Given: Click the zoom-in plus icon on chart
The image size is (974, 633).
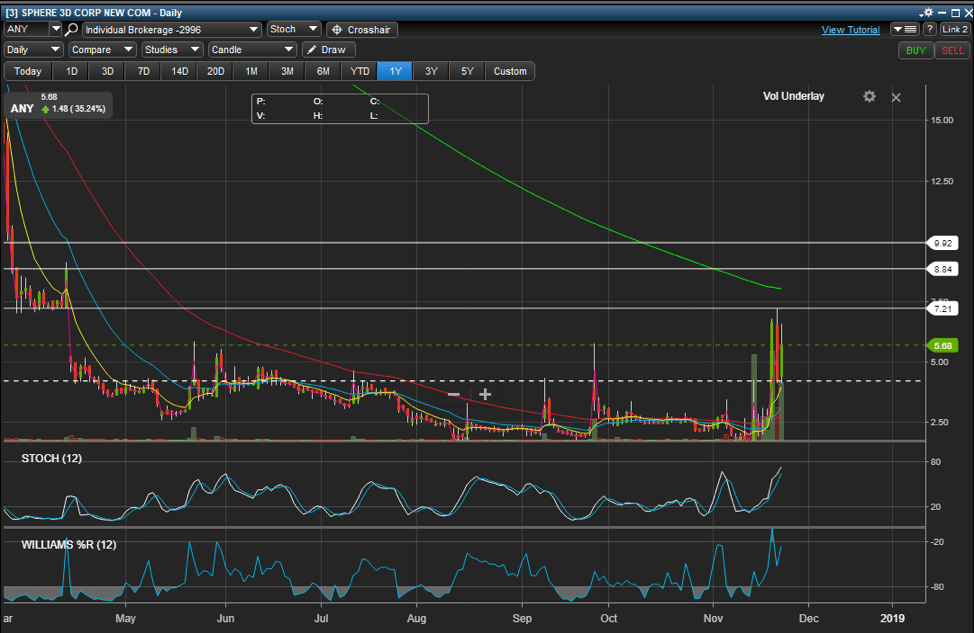Looking at the screenshot, I should tap(485, 394).
